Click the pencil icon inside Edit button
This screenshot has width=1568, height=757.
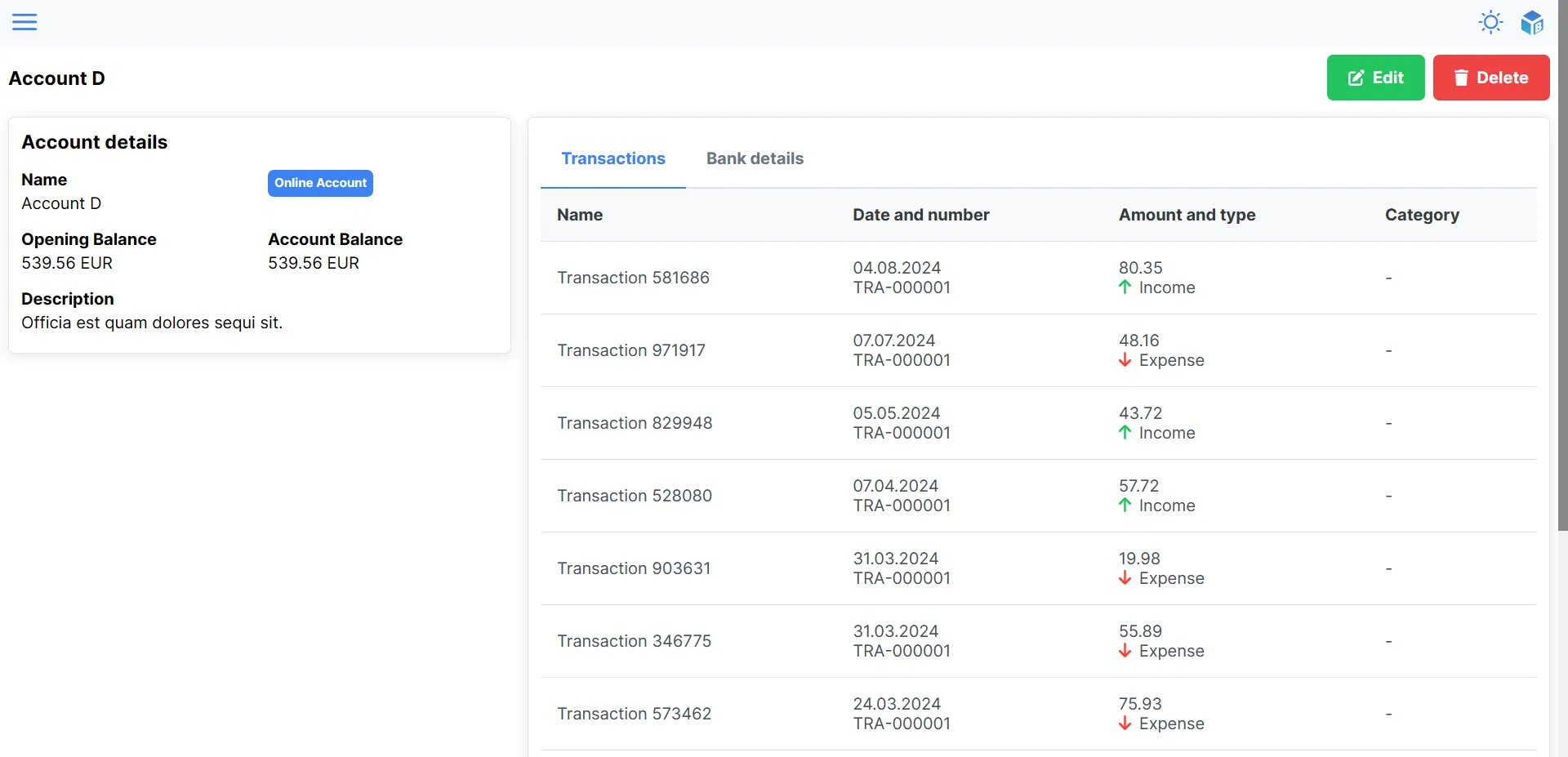point(1356,78)
